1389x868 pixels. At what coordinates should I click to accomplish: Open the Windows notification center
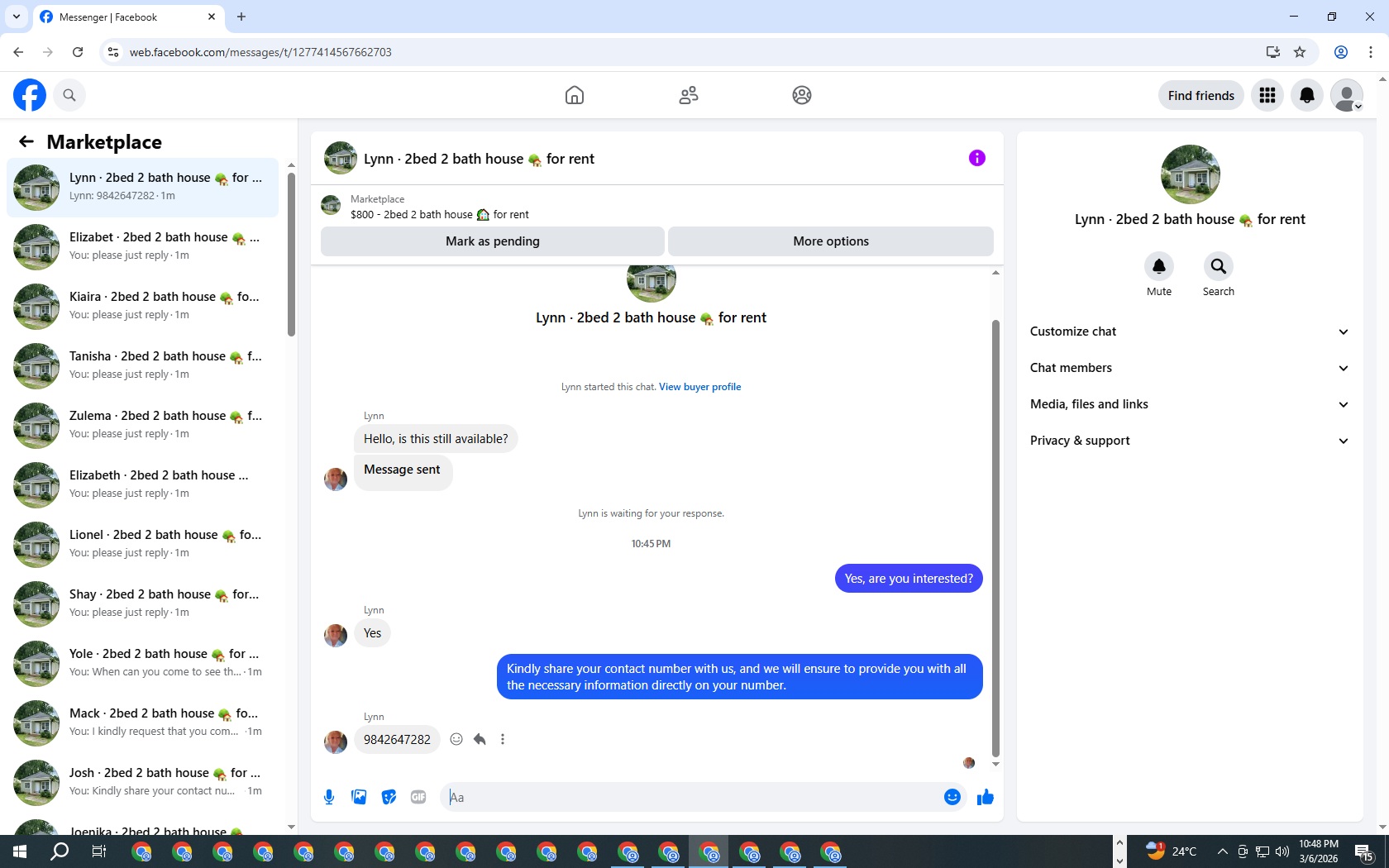click(x=1365, y=852)
